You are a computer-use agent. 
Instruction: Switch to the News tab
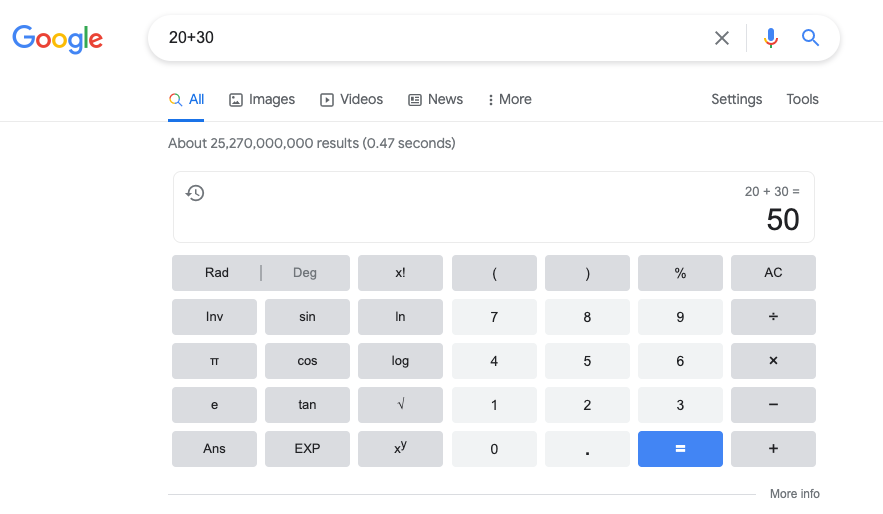(435, 99)
